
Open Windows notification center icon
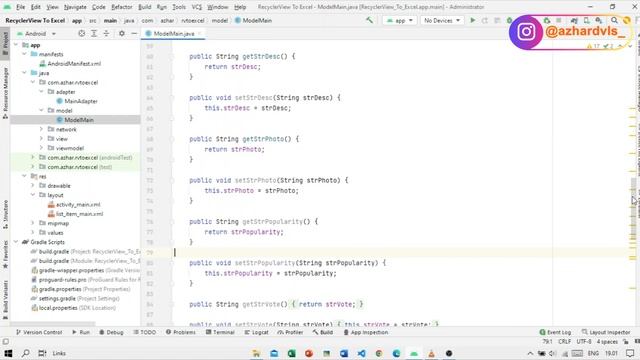[630, 353]
